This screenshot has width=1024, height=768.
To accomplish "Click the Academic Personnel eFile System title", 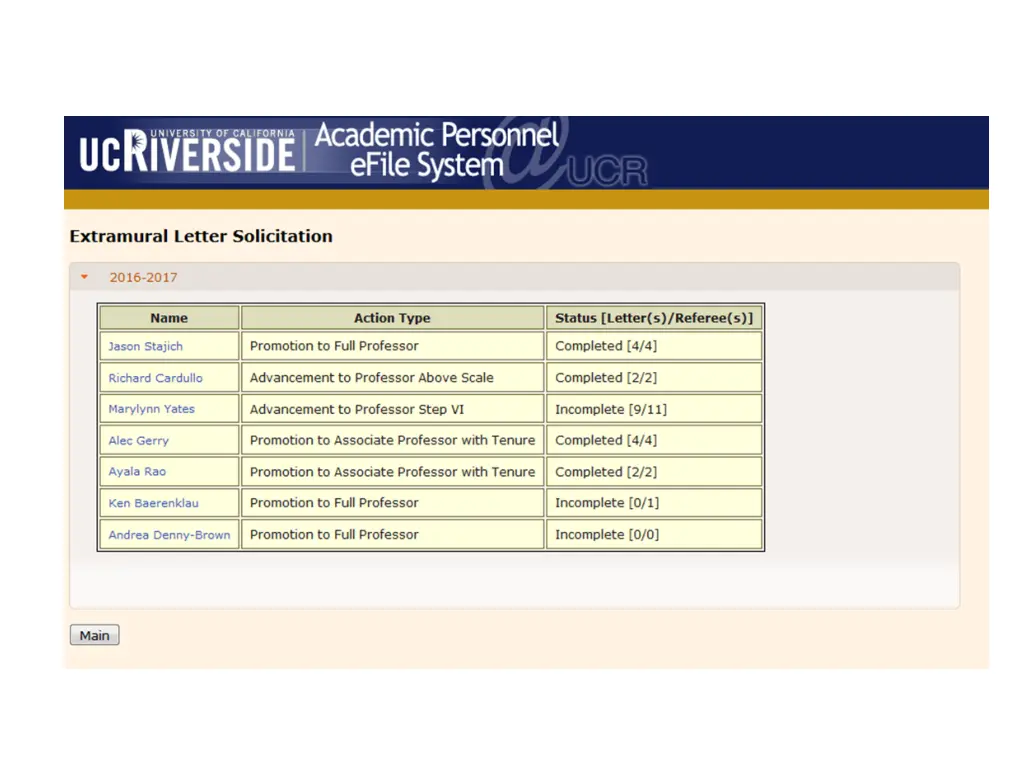I will click(436, 150).
